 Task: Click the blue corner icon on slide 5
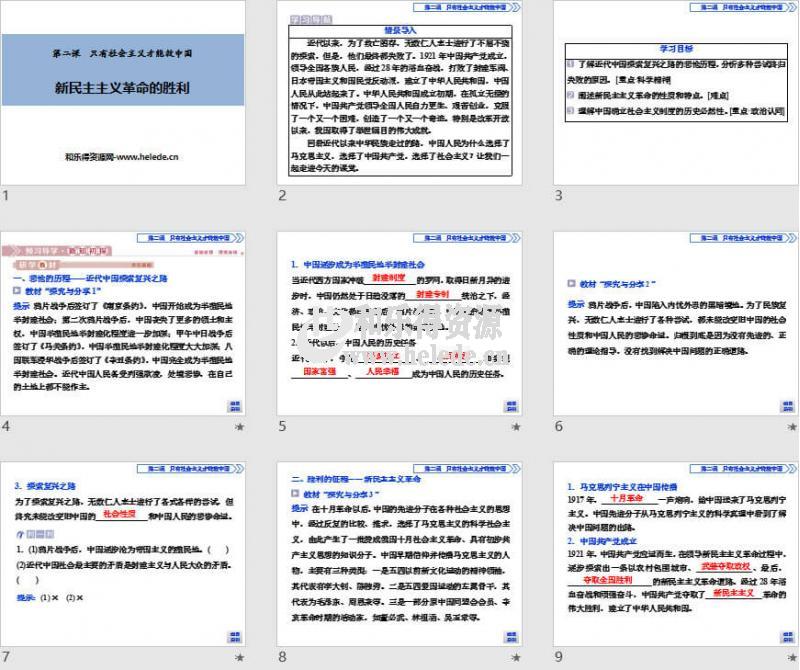(x=511, y=406)
